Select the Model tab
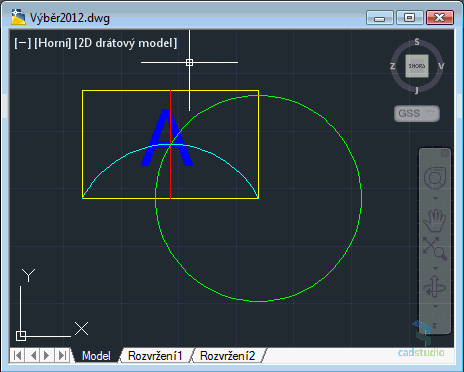The image size is (464, 372). pos(96,356)
